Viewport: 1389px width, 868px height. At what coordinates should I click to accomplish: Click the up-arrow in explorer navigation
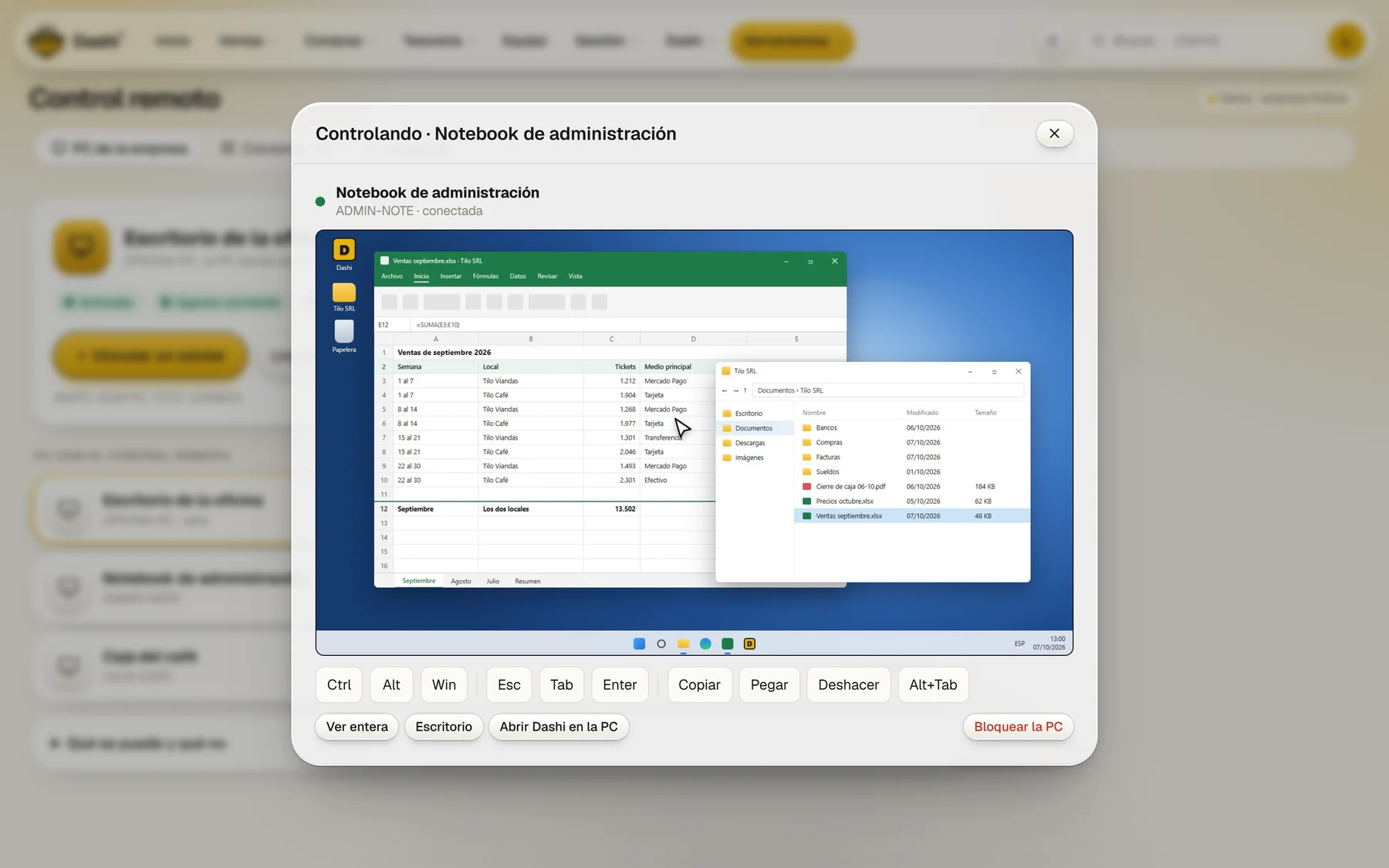click(745, 390)
